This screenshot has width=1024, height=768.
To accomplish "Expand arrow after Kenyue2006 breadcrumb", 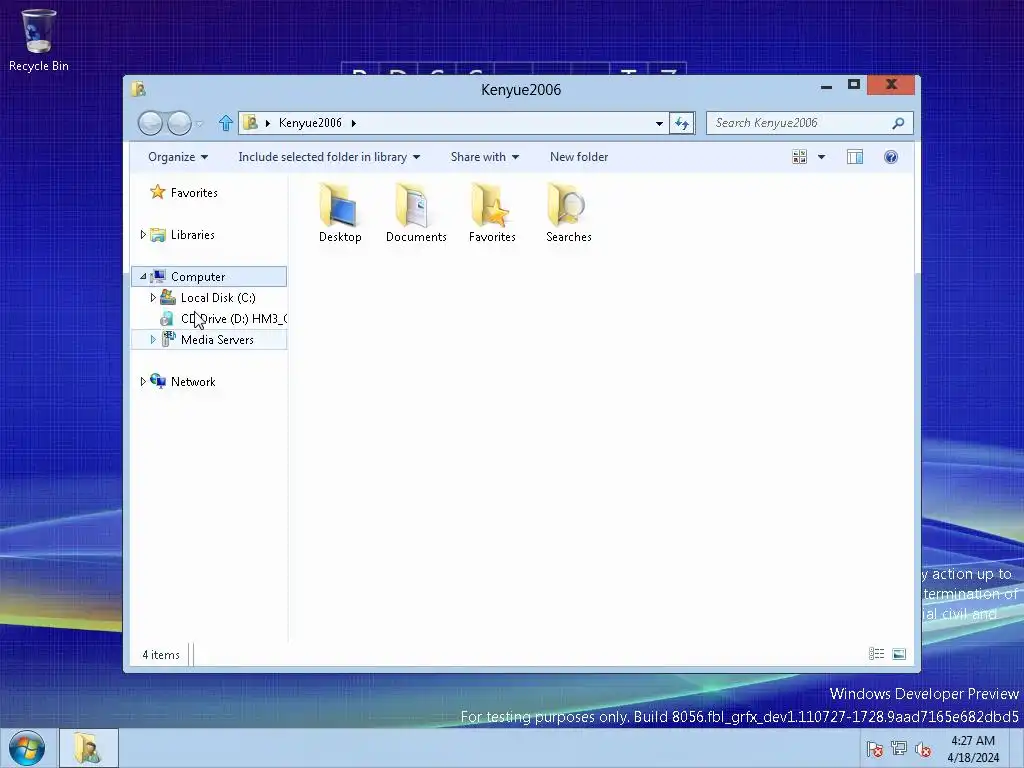I will click(353, 123).
